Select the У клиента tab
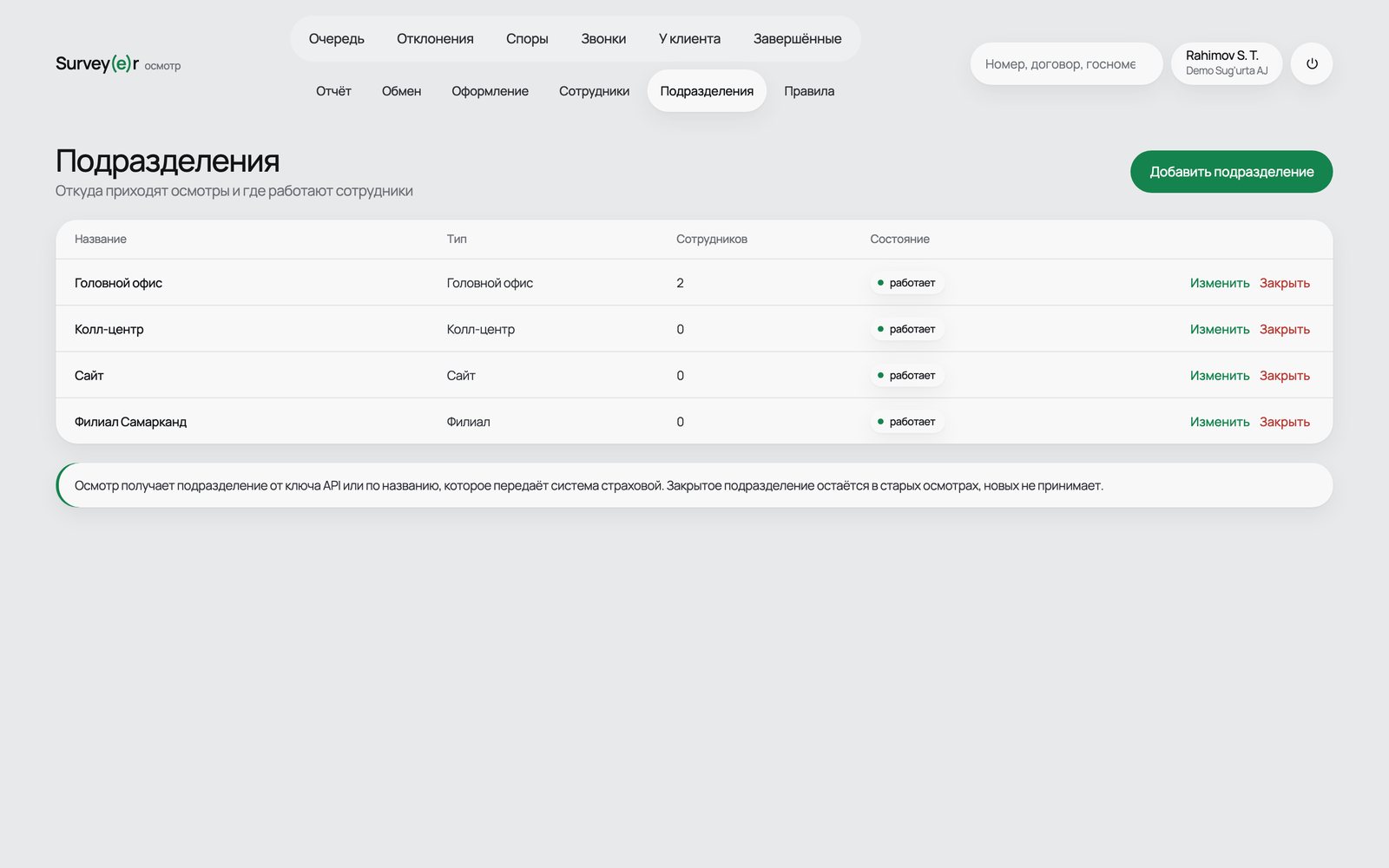 689,38
